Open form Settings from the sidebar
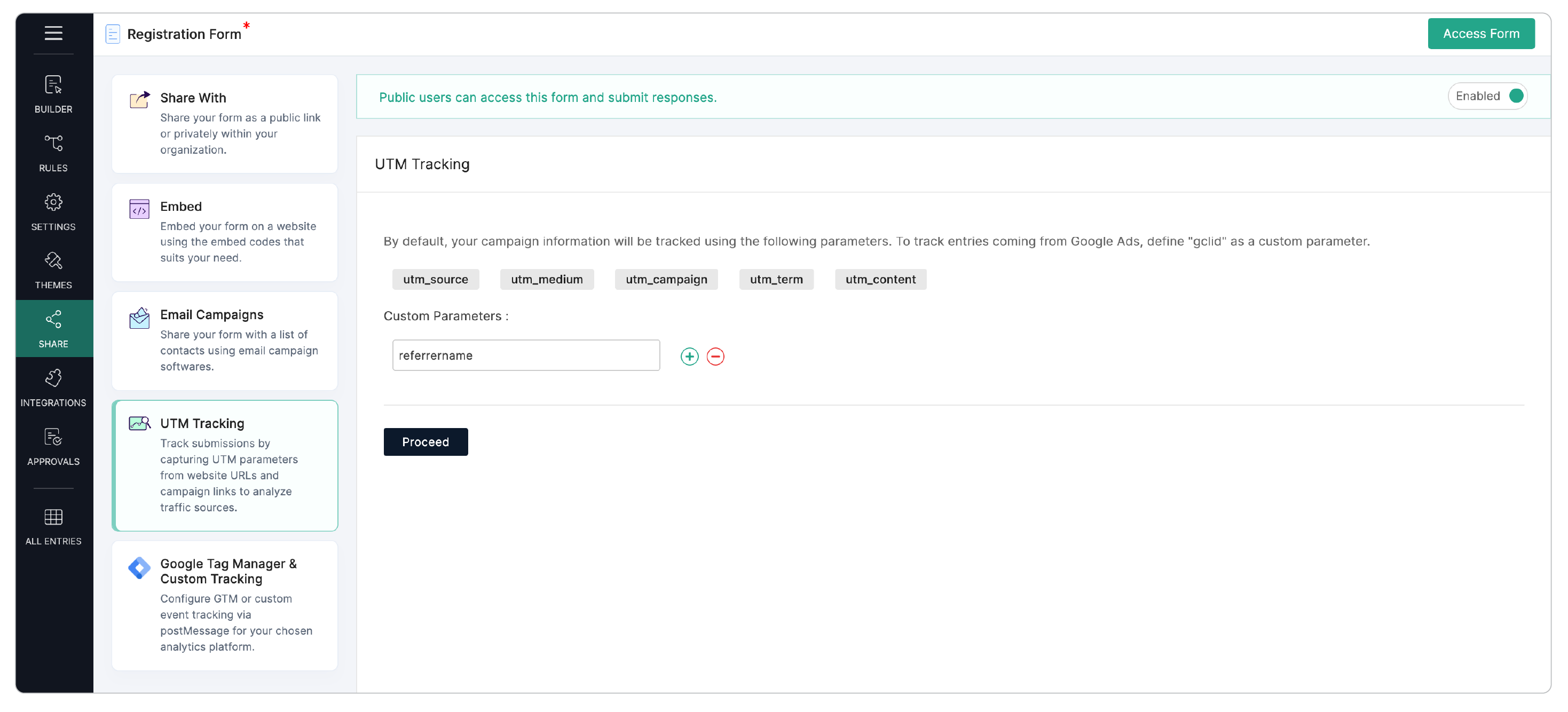The height and width of the screenshot is (712, 1568). (53, 211)
